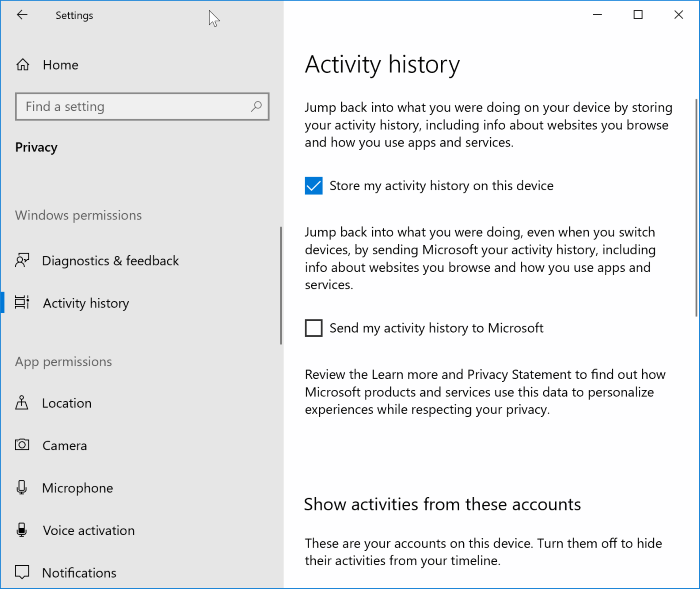The width and height of the screenshot is (700, 589).
Task: Click the back arrow icon
Action: tap(22, 15)
